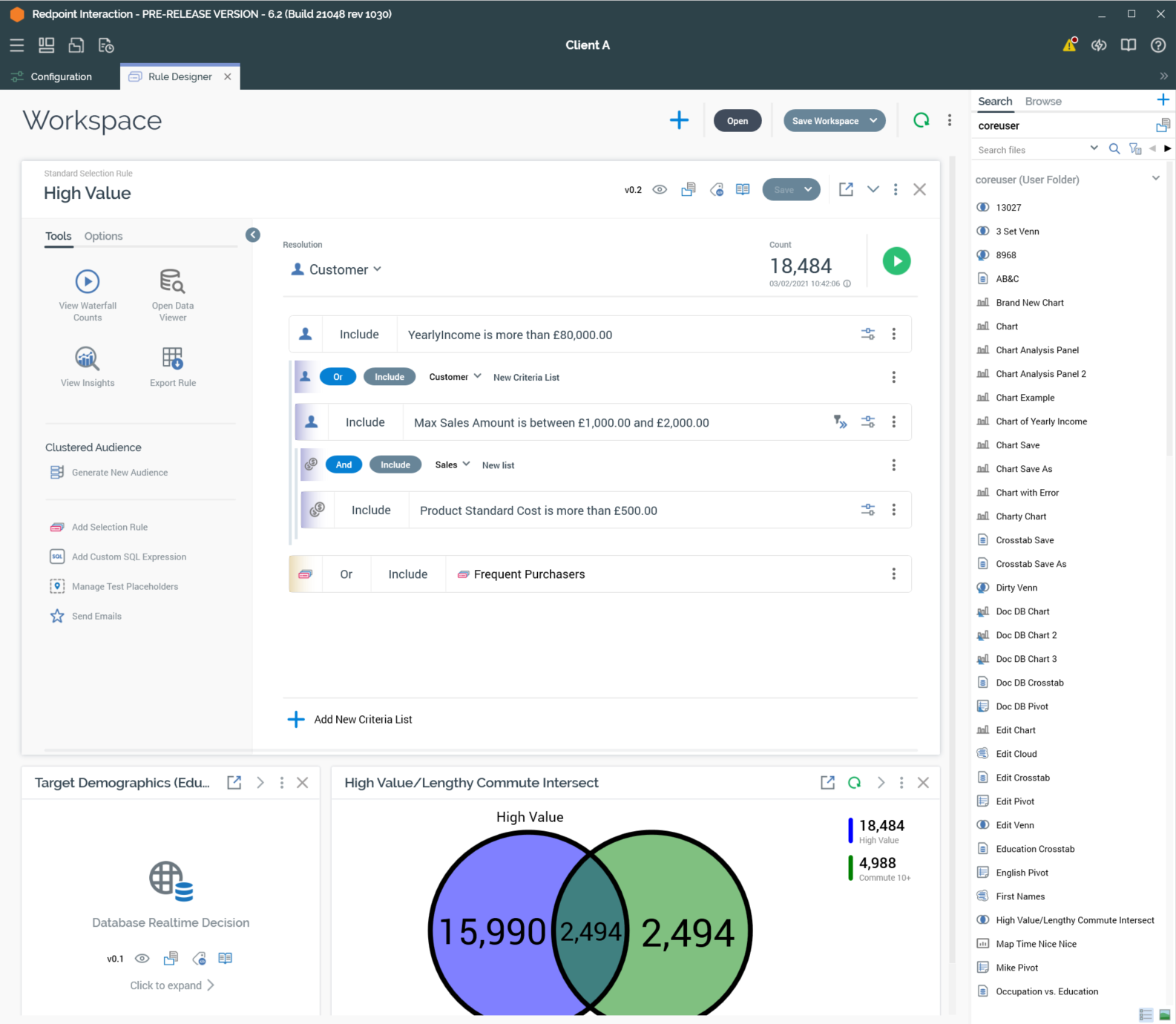Screen dimensions: 1176x1024
Task: Switch to the Browse tab
Action: coord(1042,101)
